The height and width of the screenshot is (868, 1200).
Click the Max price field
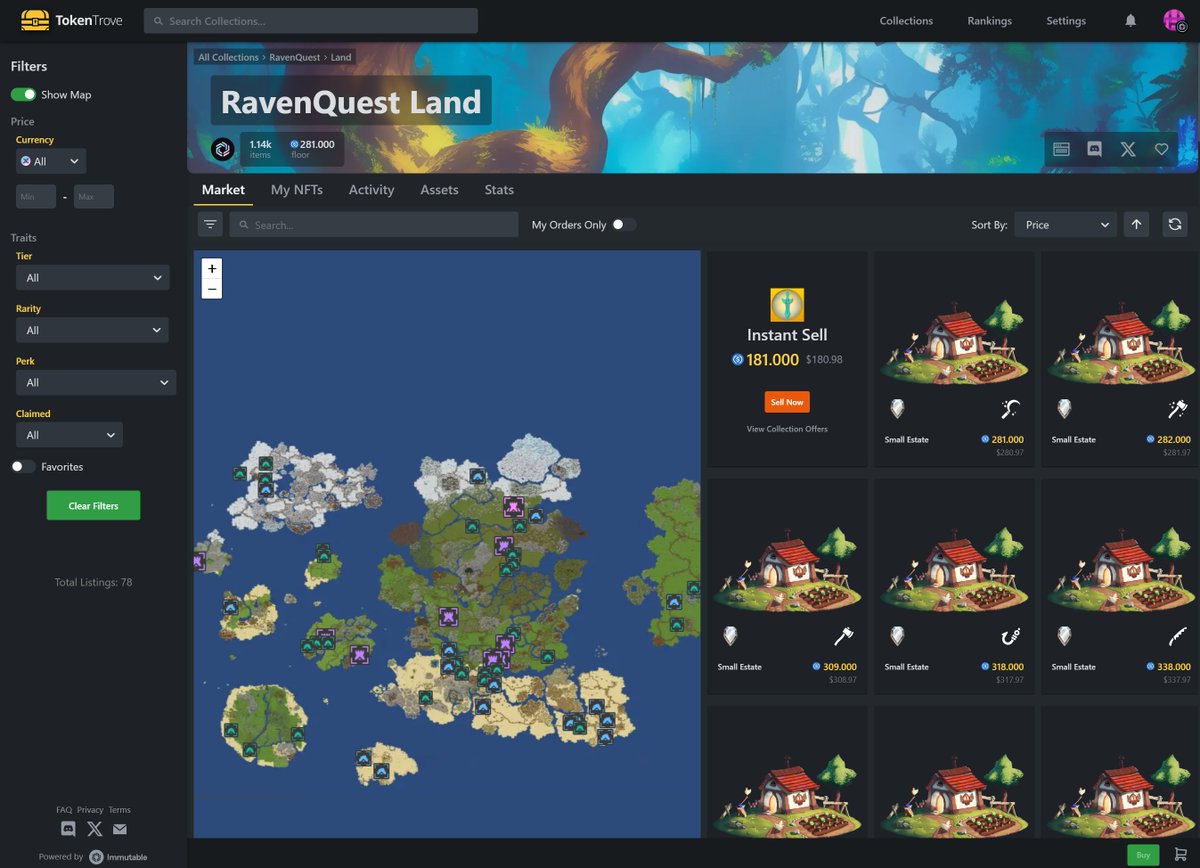click(x=94, y=197)
